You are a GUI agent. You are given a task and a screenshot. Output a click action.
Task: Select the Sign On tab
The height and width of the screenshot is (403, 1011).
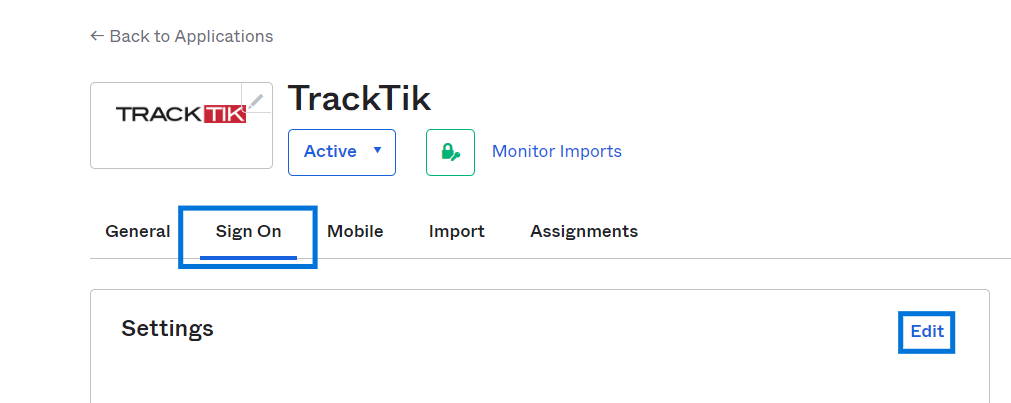[248, 231]
